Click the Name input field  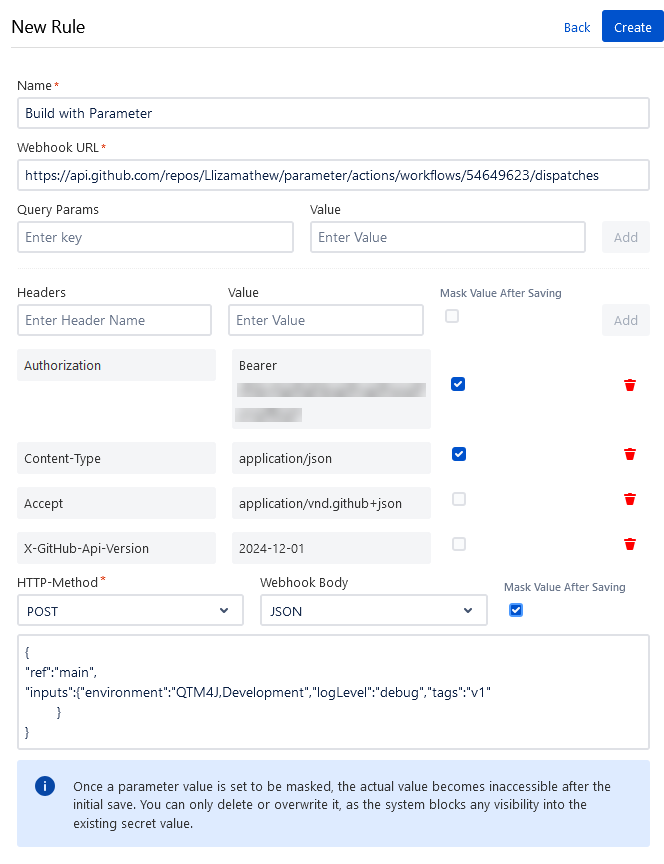coord(333,113)
